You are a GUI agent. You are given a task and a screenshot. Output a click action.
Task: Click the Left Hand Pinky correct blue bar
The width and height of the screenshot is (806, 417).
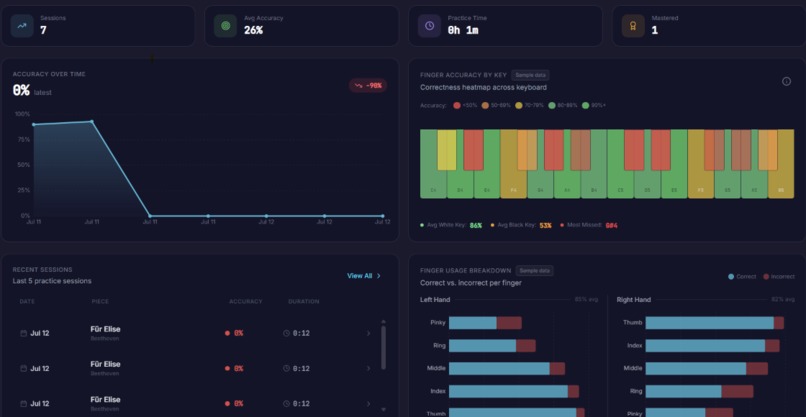pyautogui.click(x=473, y=323)
